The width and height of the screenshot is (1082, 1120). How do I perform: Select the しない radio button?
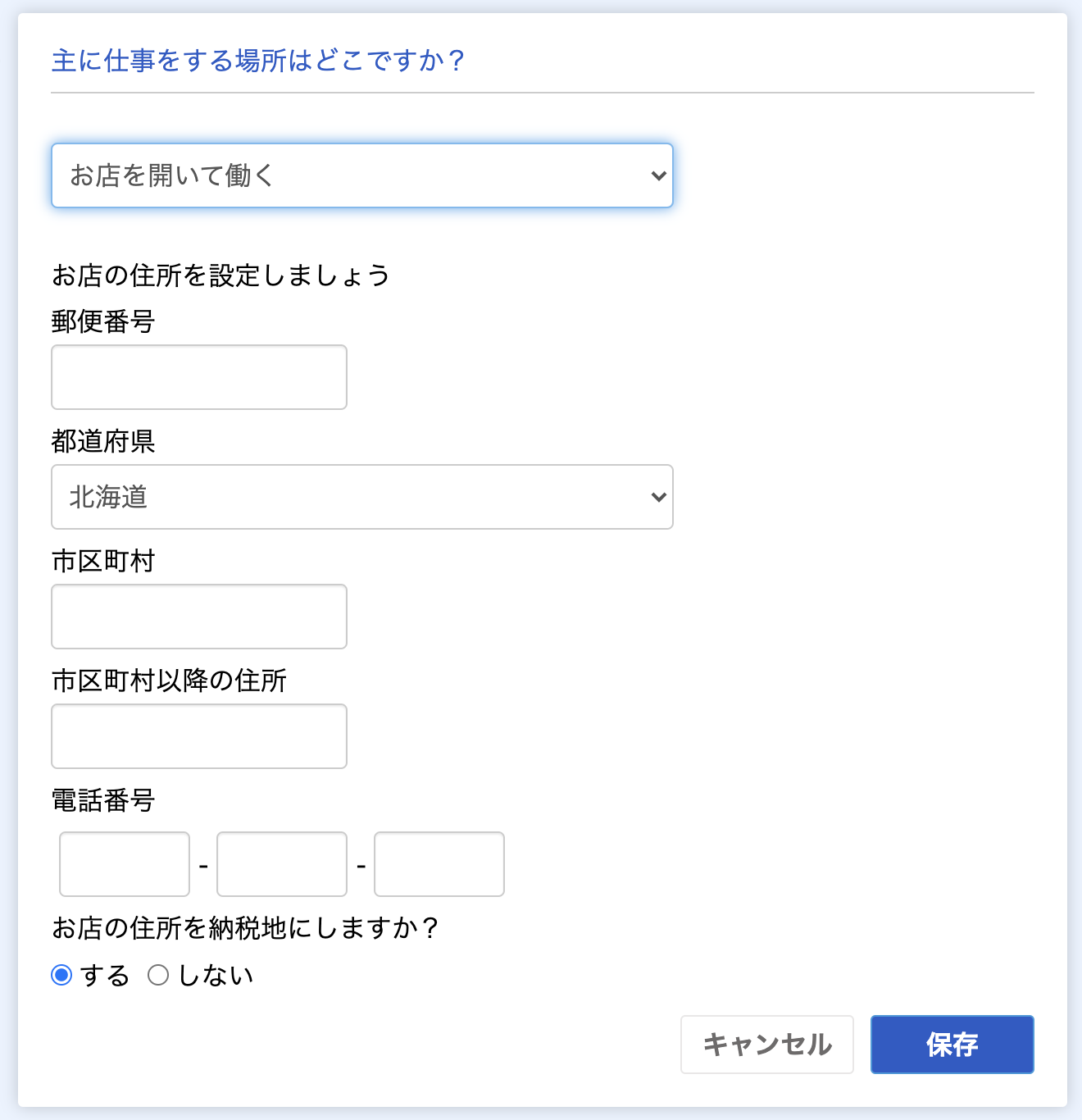[x=158, y=975]
